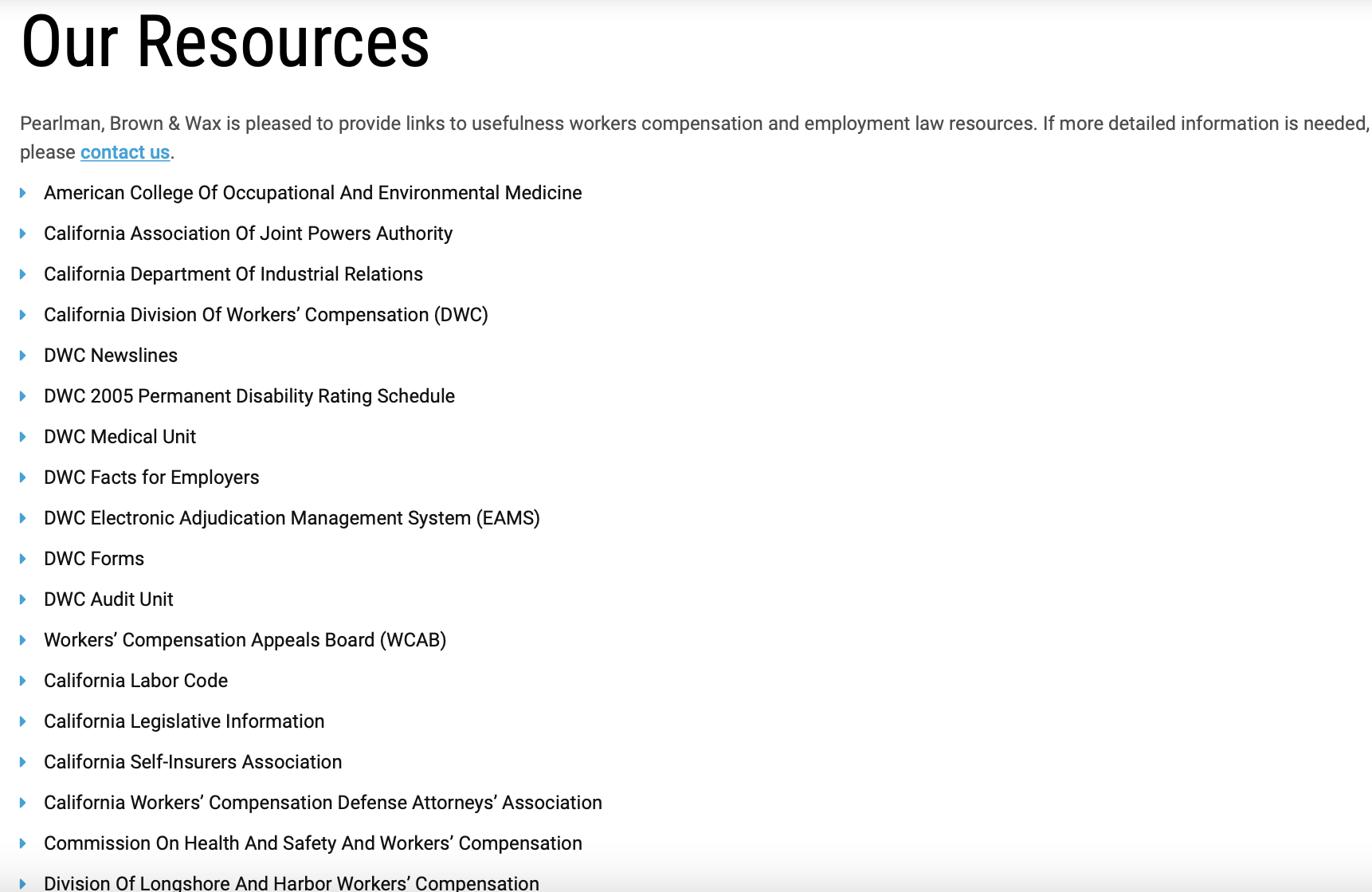Visit Workers' Compensation Appeals Board (WCAB)
Screen dimensions: 1372x892
pyautogui.click(x=245, y=640)
